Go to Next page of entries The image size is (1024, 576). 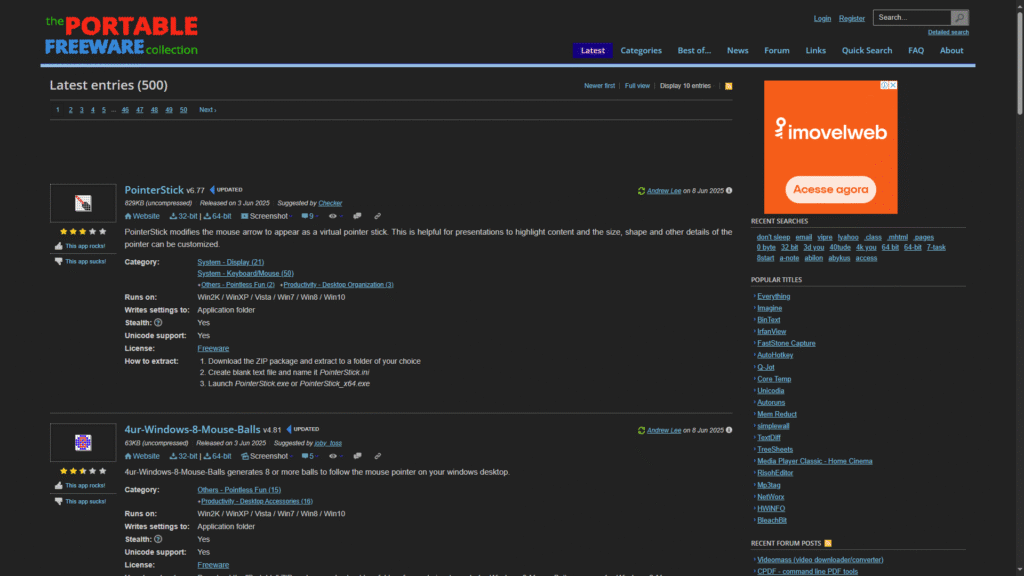click(208, 110)
